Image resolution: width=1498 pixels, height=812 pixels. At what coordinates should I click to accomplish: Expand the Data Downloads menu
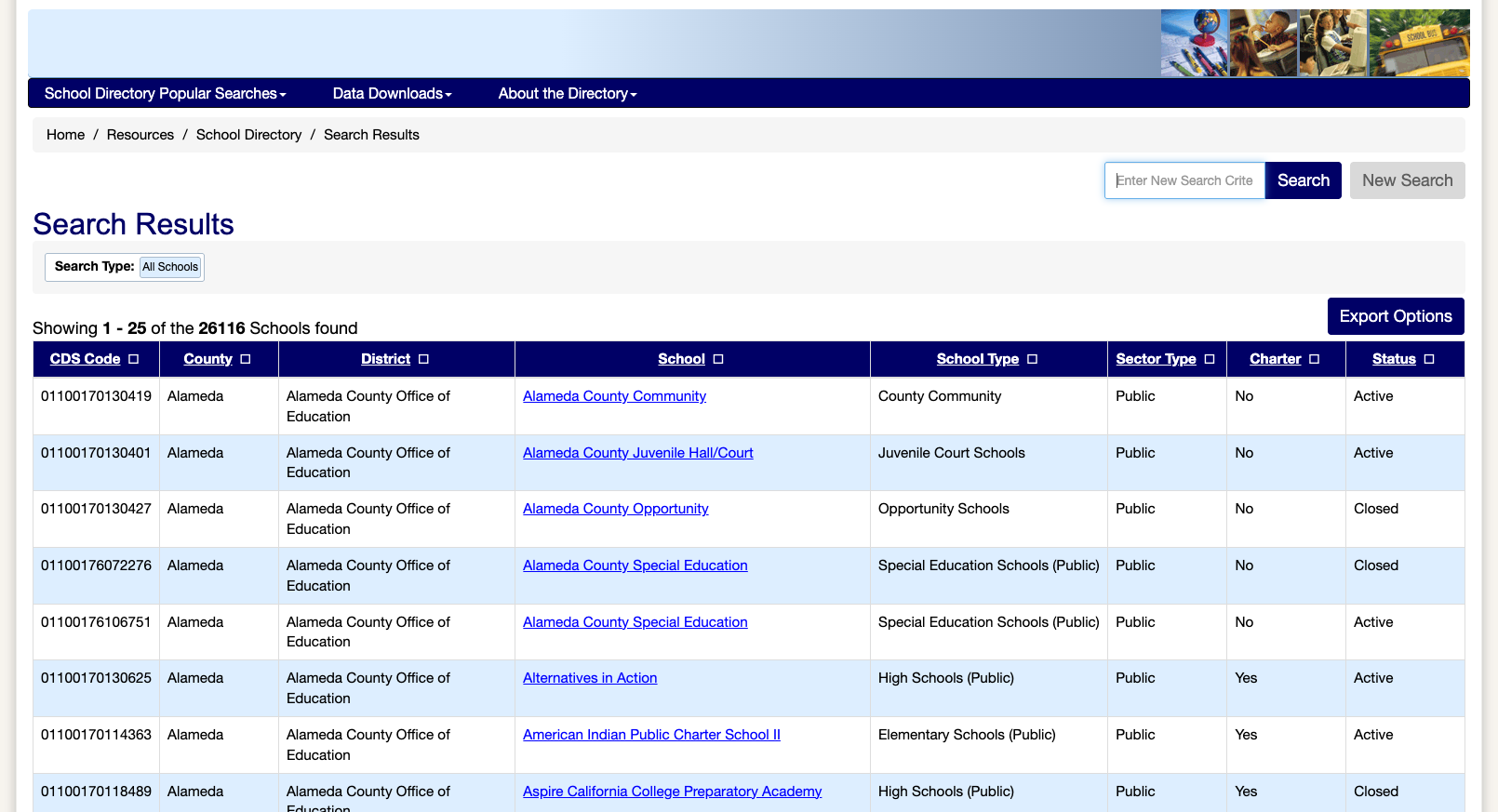(x=392, y=94)
